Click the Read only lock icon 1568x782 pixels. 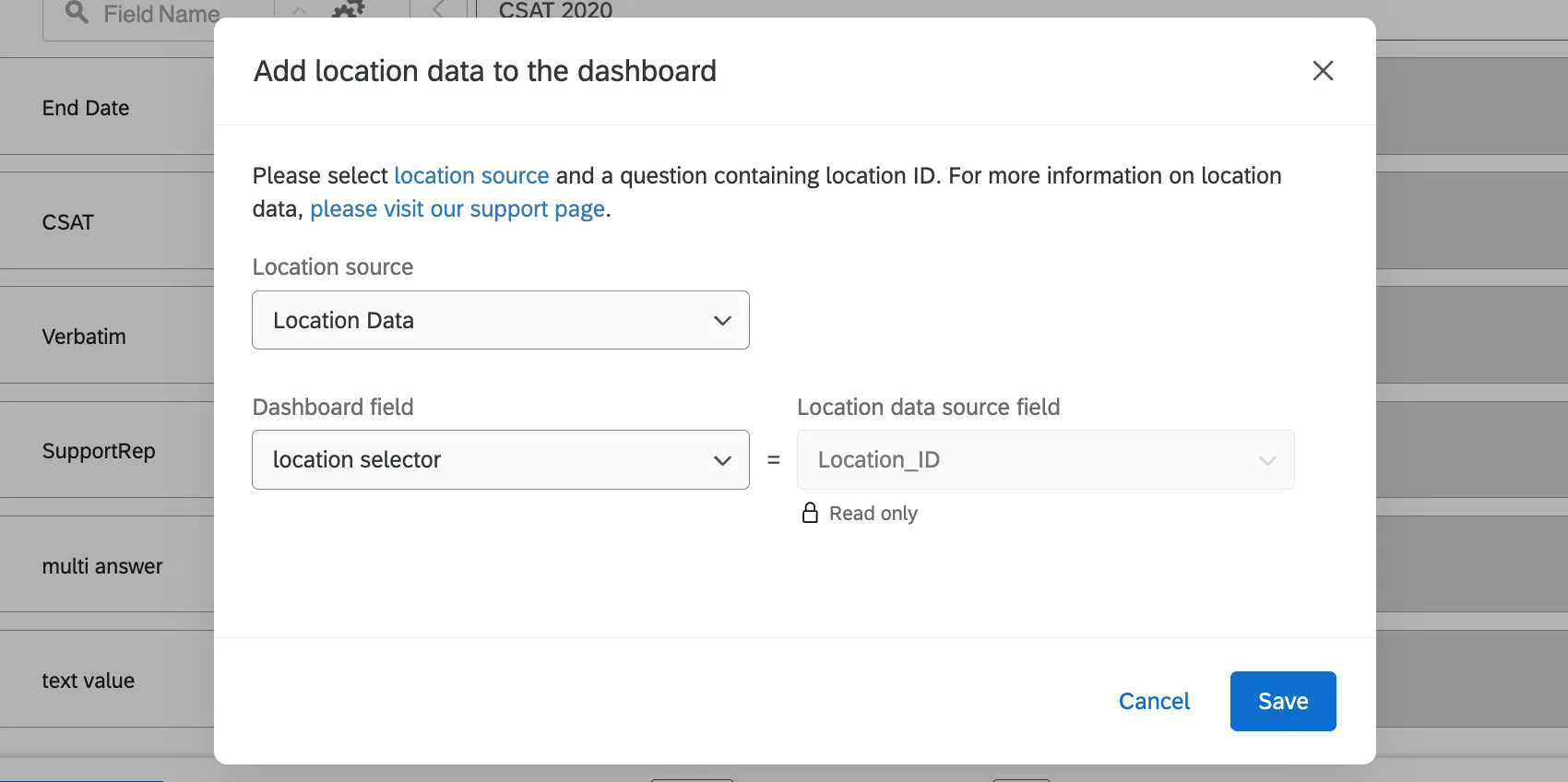pyautogui.click(x=810, y=513)
